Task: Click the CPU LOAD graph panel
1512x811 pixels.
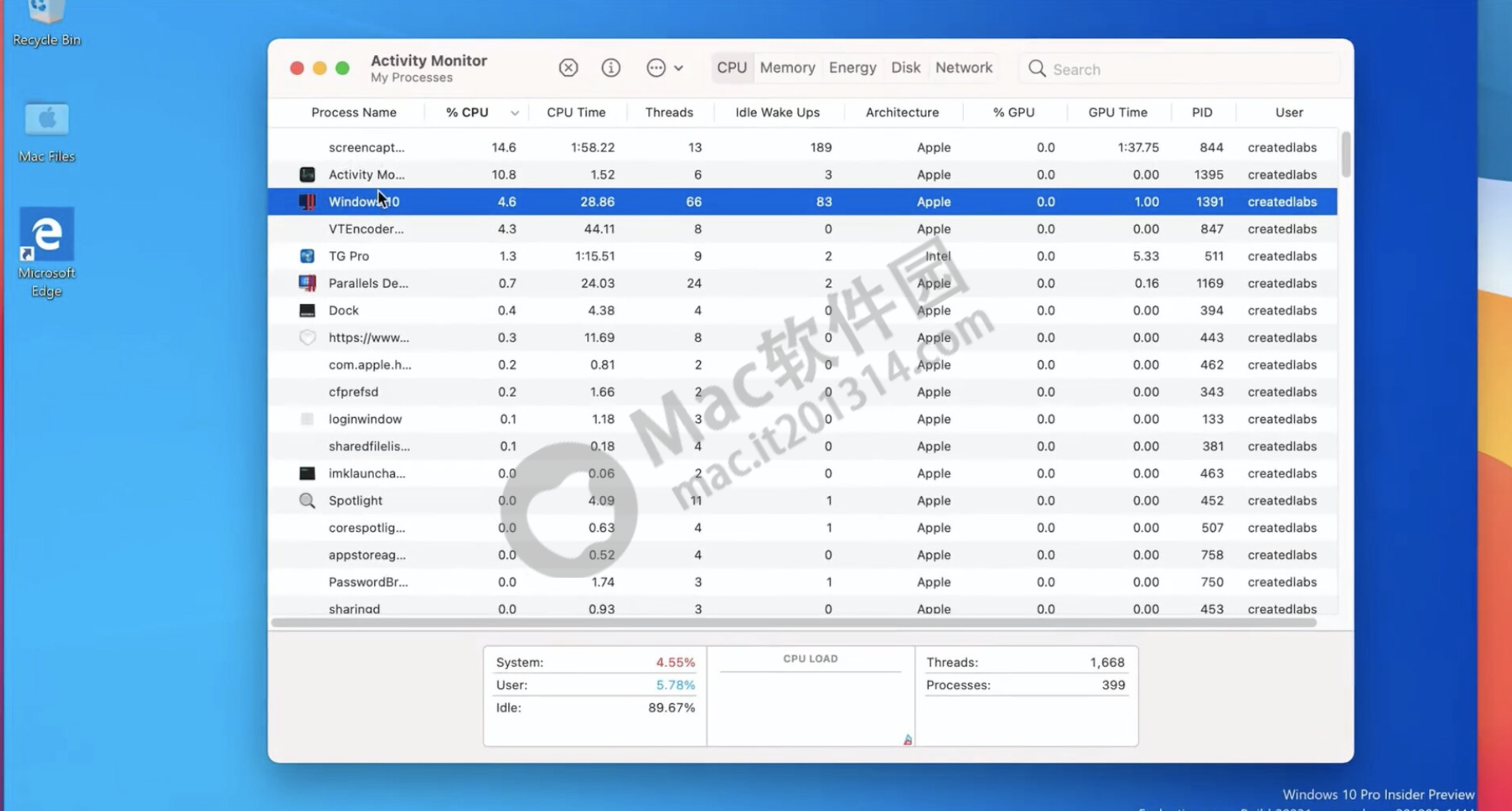Action: pos(810,696)
